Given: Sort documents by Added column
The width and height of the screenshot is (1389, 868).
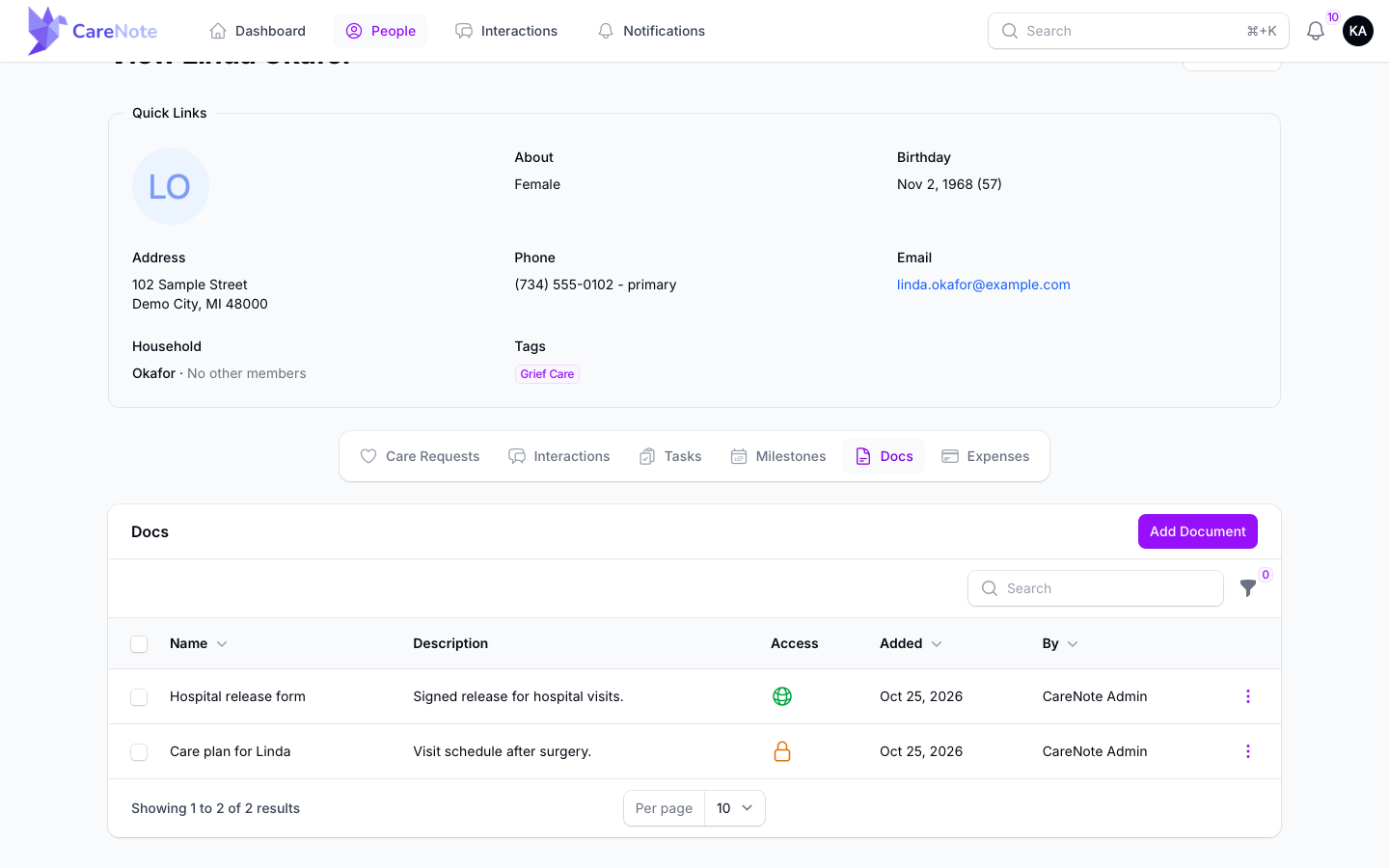Looking at the screenshot, I should pos(911,643).
